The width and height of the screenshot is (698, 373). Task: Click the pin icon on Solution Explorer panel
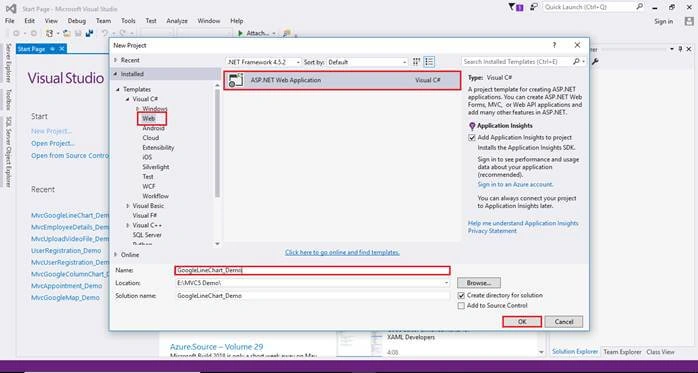pyautogui.click(x=680, y=49)
